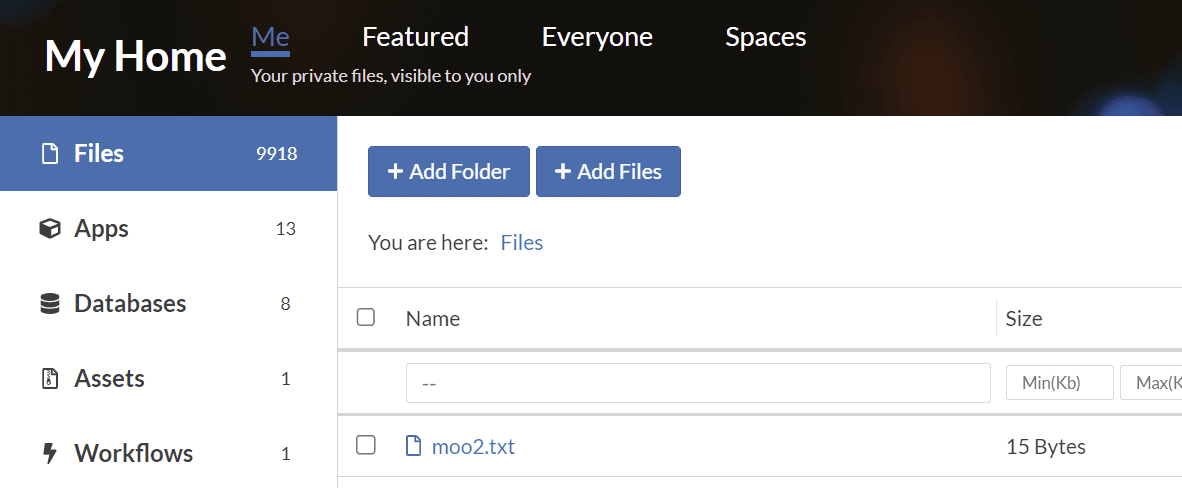The image size is (1182, 488).
Task: Open the moo2.txt file link
Action: 473,446
